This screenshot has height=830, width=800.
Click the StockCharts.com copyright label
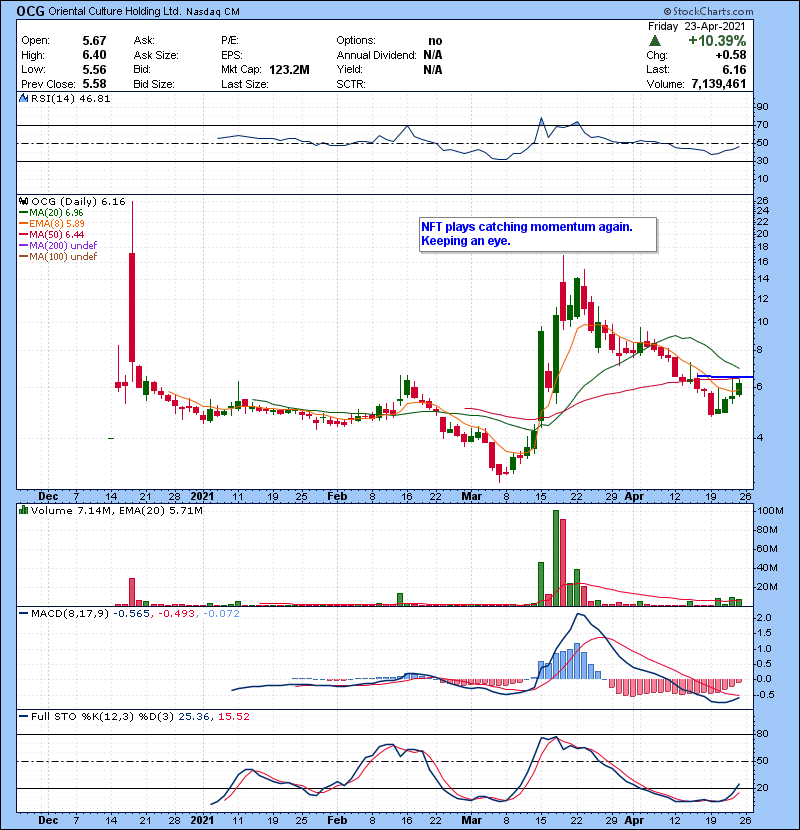(x=708, y=11)
